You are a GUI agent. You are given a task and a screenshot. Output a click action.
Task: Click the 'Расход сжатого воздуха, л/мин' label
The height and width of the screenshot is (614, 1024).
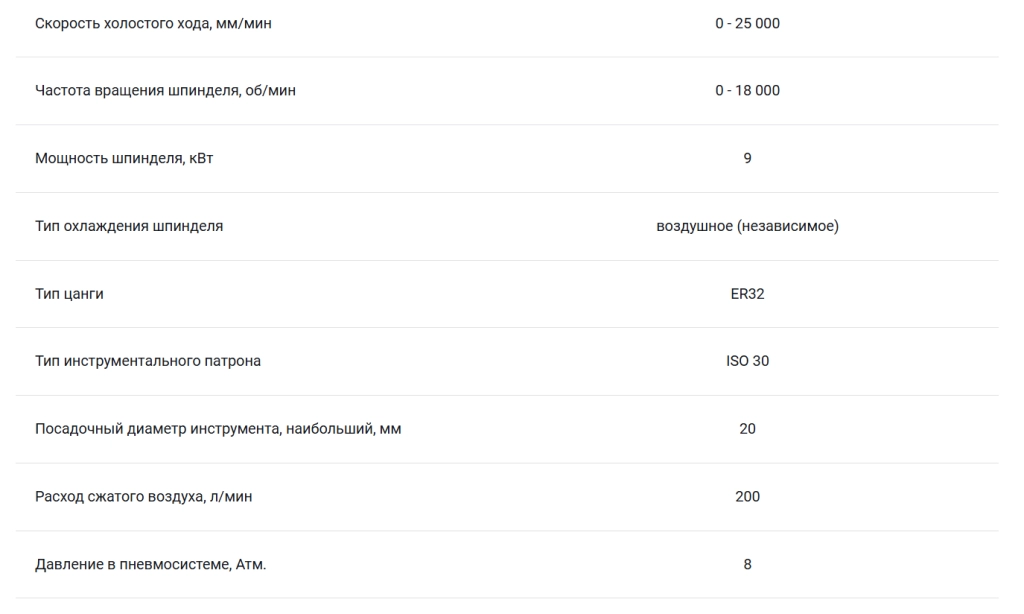tap(143, 497)
